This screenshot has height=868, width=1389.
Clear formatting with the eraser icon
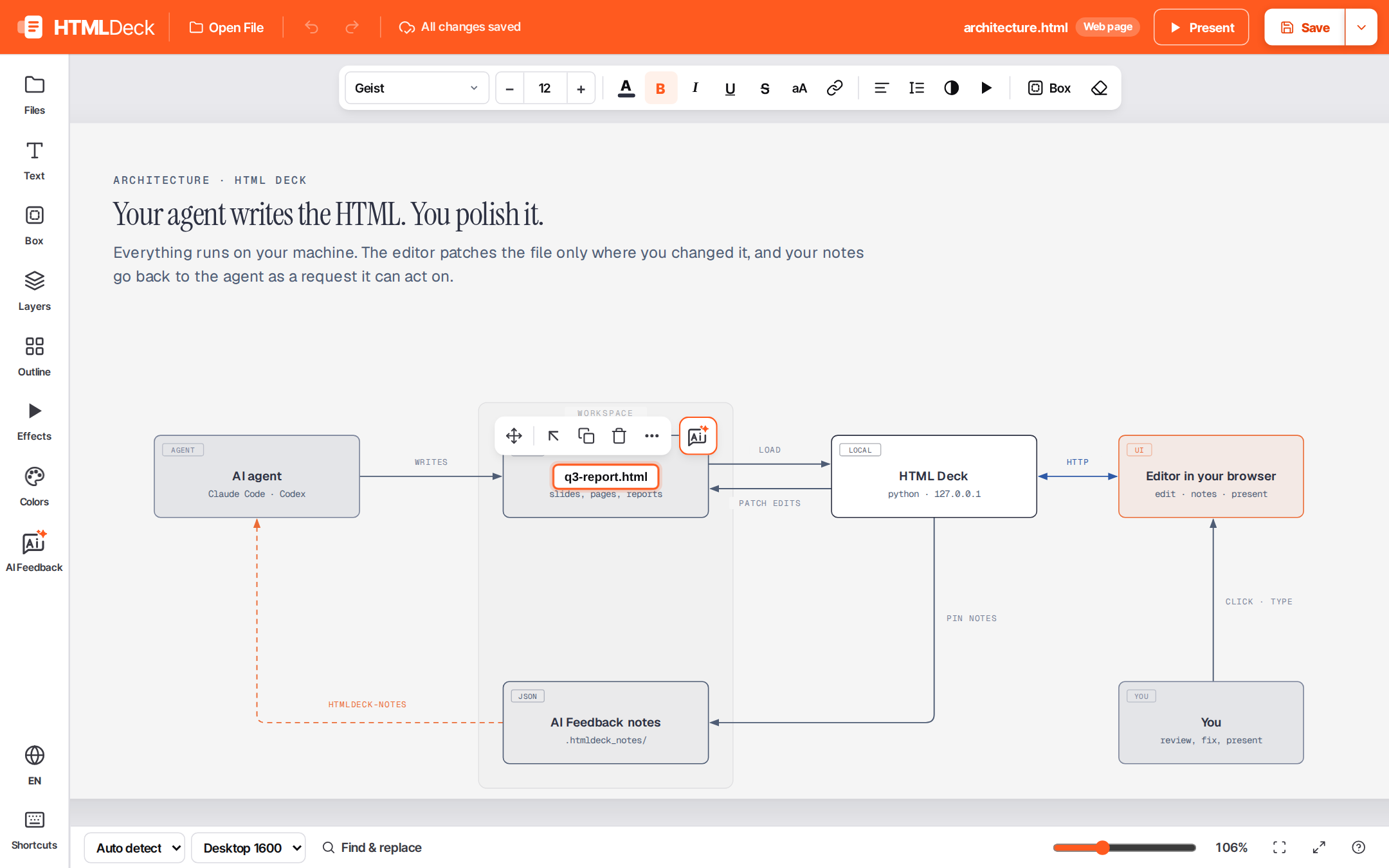pos(1100,88)
